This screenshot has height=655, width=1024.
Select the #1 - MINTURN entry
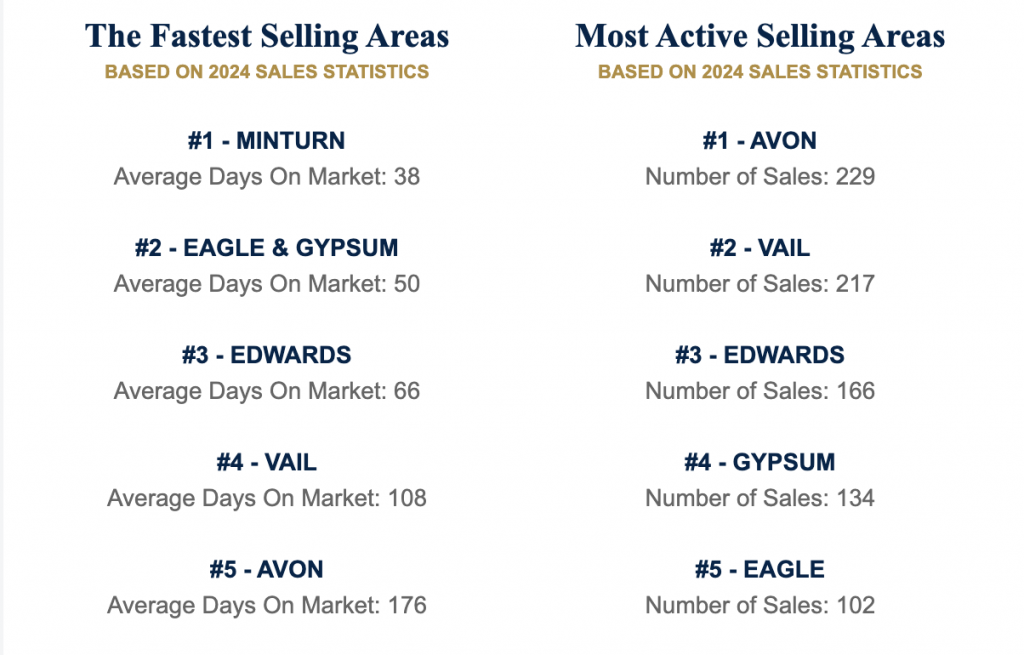coord(266,141)
